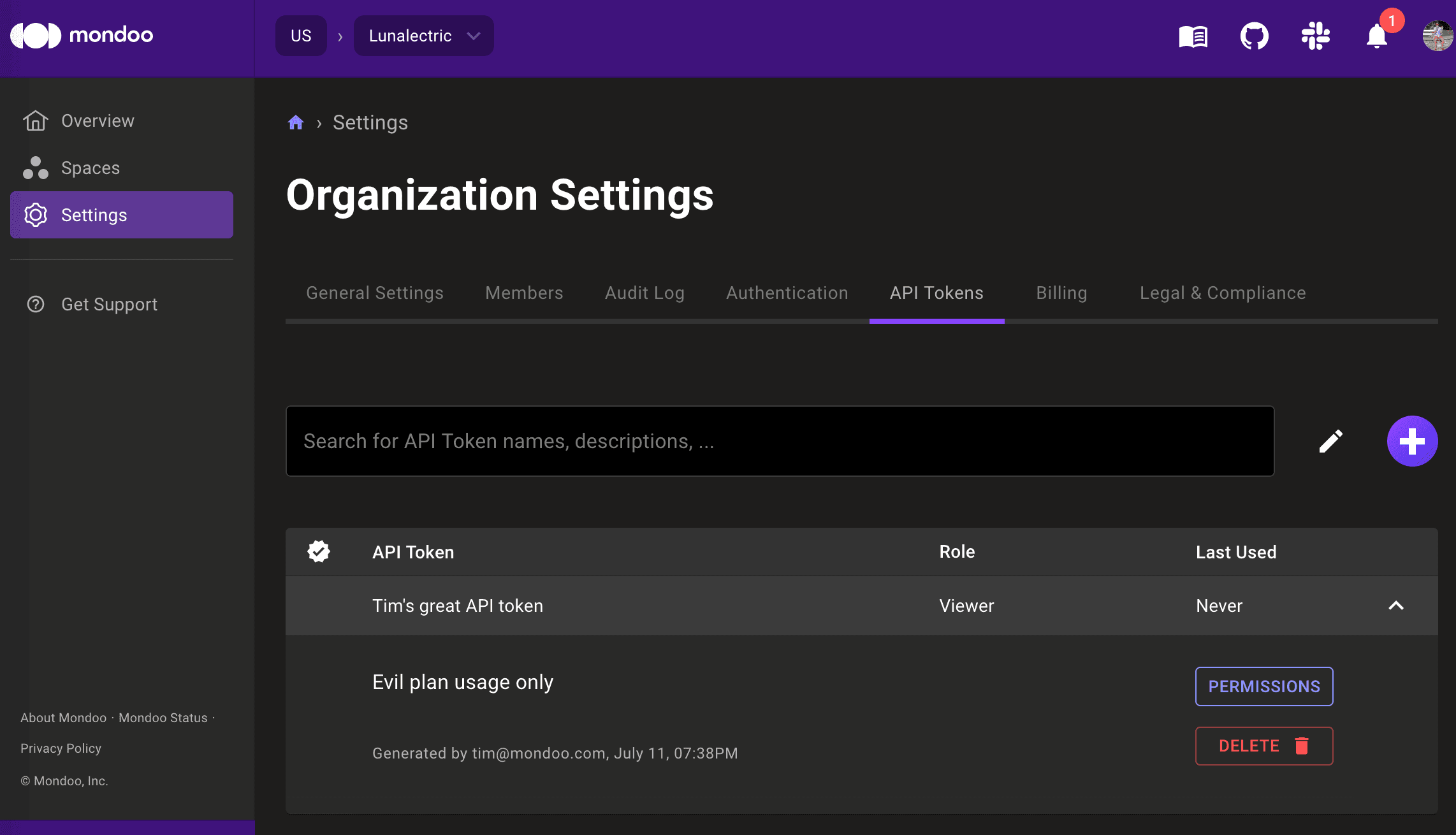Toggle the select-all checkmark in table header
The width and height of the screenshot is (1456, 835).
point(319,551)
